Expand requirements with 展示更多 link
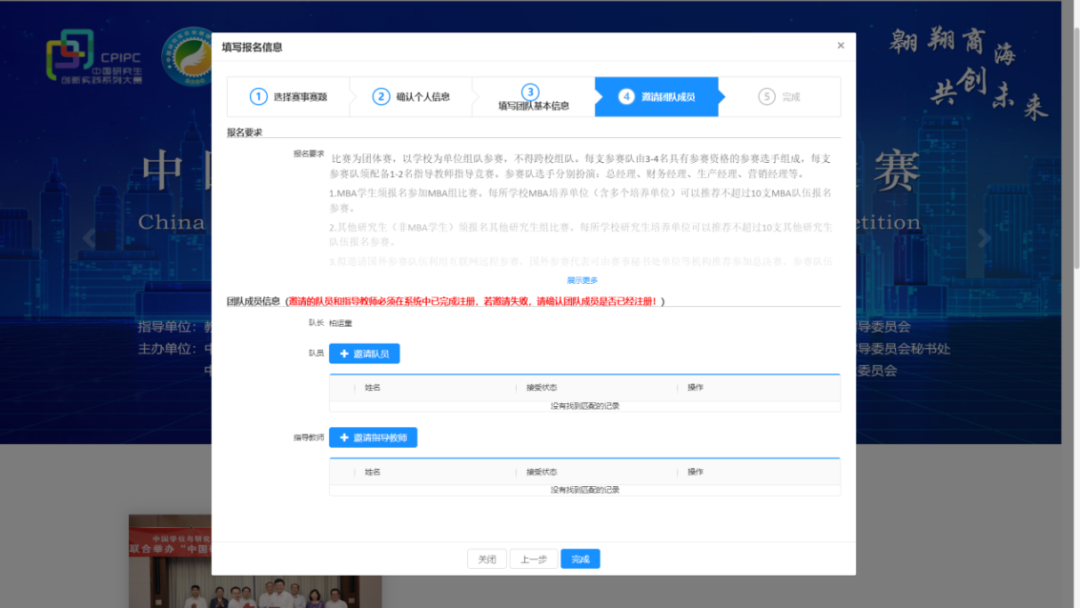Image resolution: width=1080 pixels, height=608 pixels. pyautogui.click(x=582, y=280)
